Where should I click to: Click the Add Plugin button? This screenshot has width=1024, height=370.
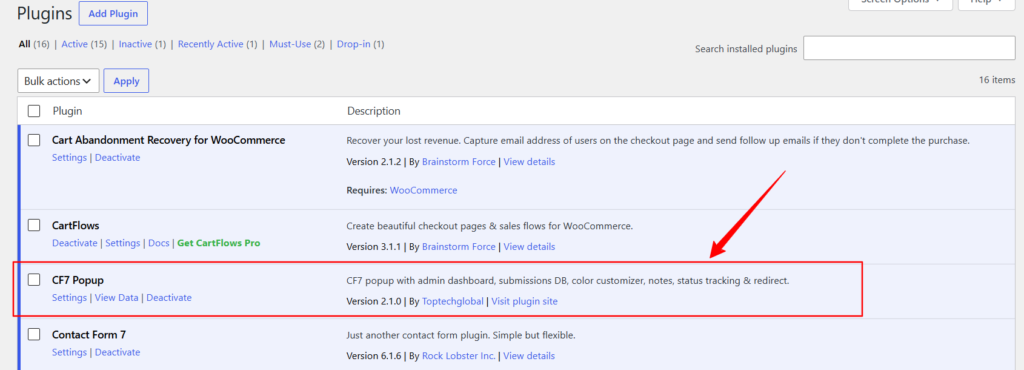click(x=113, y=14)
